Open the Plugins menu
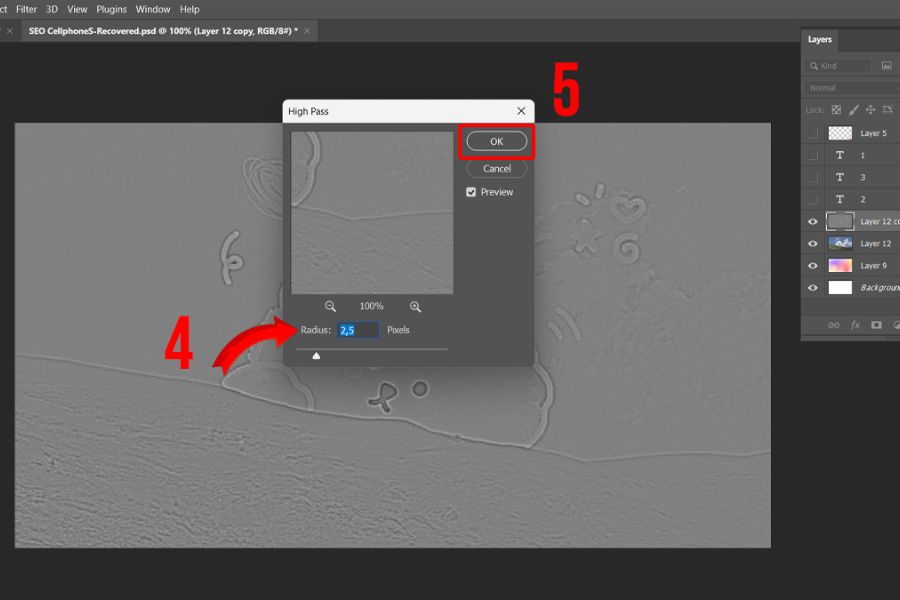Screen dimensions: 900x600 coord(111,9)
